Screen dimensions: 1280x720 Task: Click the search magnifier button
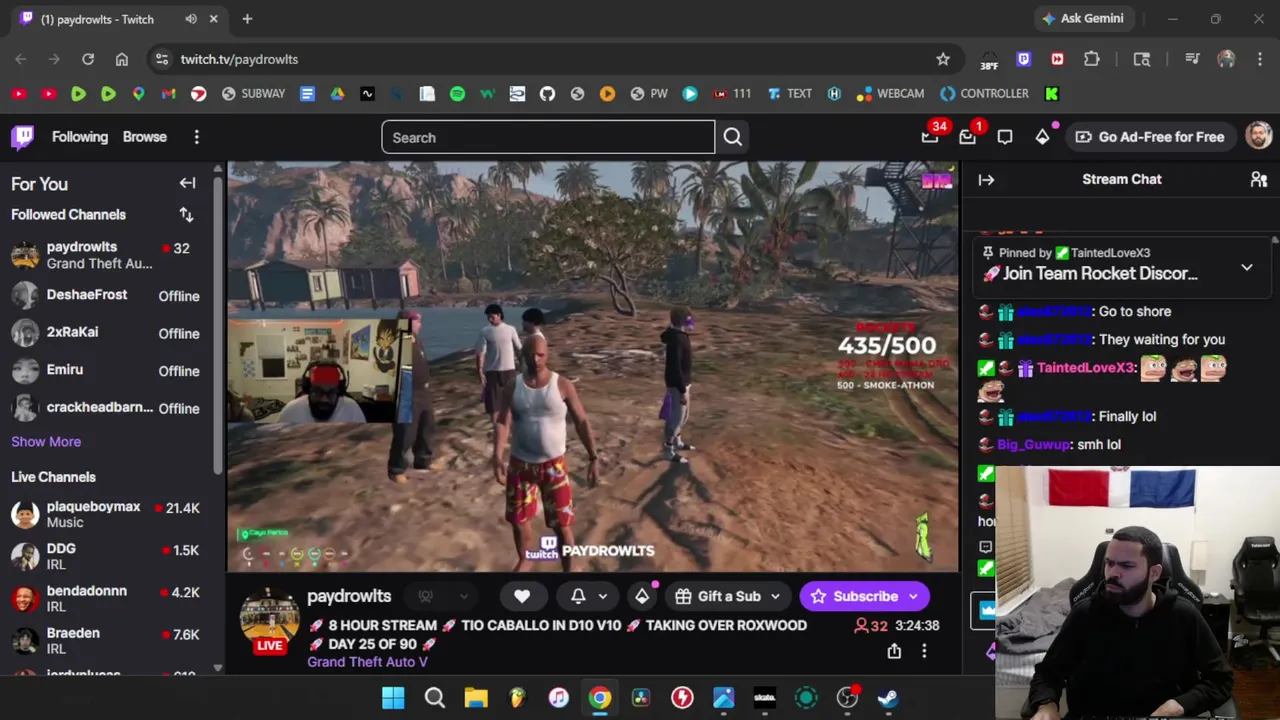click(x=733, y=137)
